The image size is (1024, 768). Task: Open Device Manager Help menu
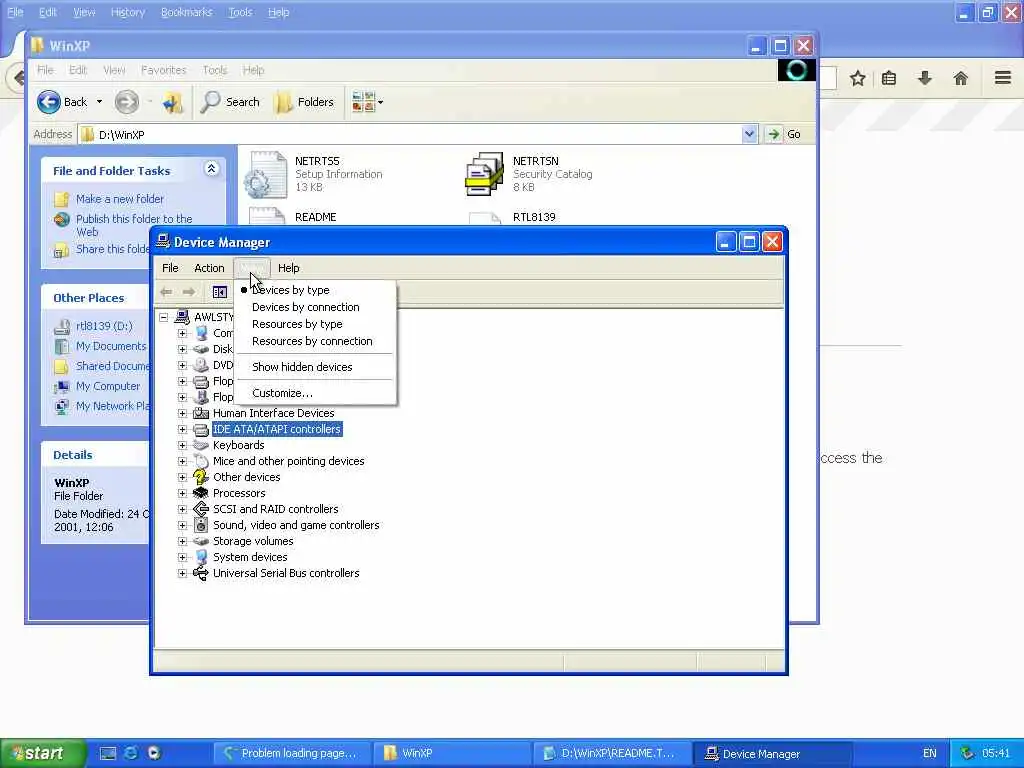click(289, 268)
